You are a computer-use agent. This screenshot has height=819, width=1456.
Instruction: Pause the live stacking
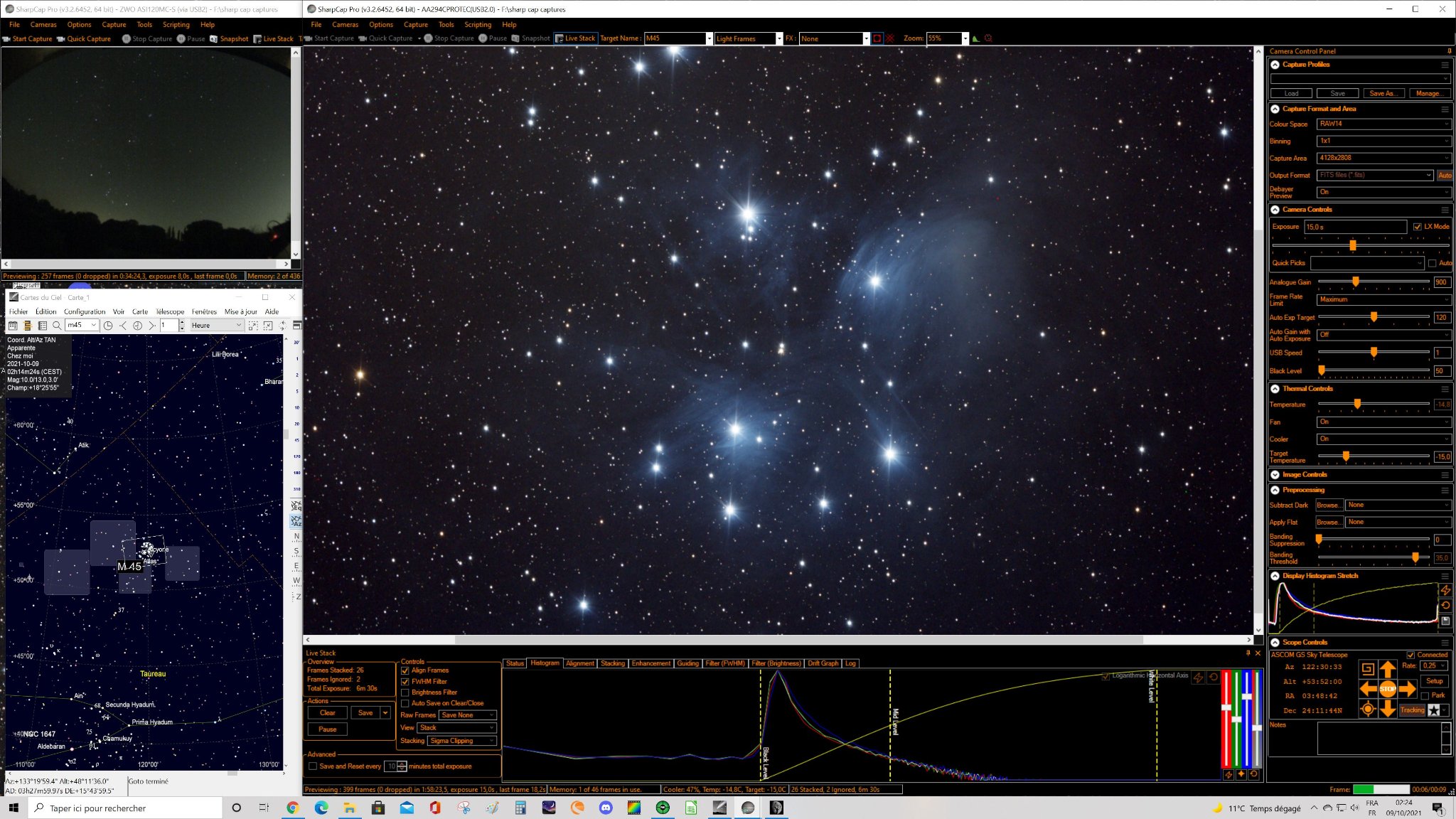328,729
